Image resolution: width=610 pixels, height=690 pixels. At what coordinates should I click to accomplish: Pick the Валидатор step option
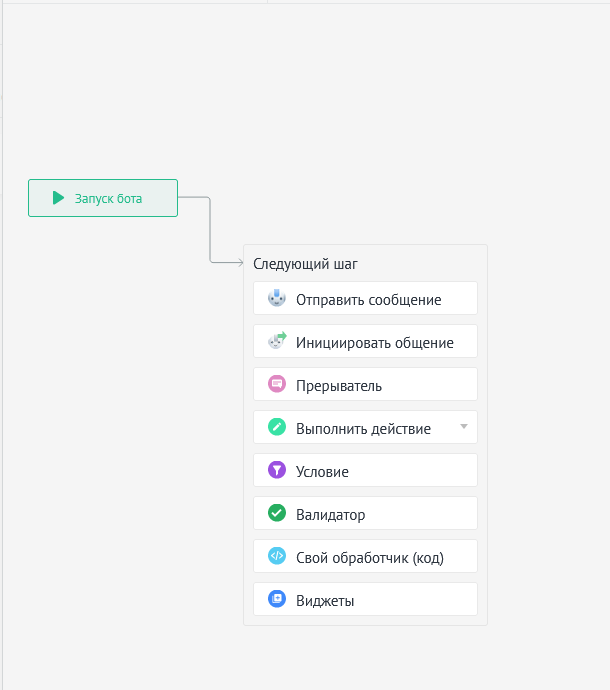click(365, 513)
